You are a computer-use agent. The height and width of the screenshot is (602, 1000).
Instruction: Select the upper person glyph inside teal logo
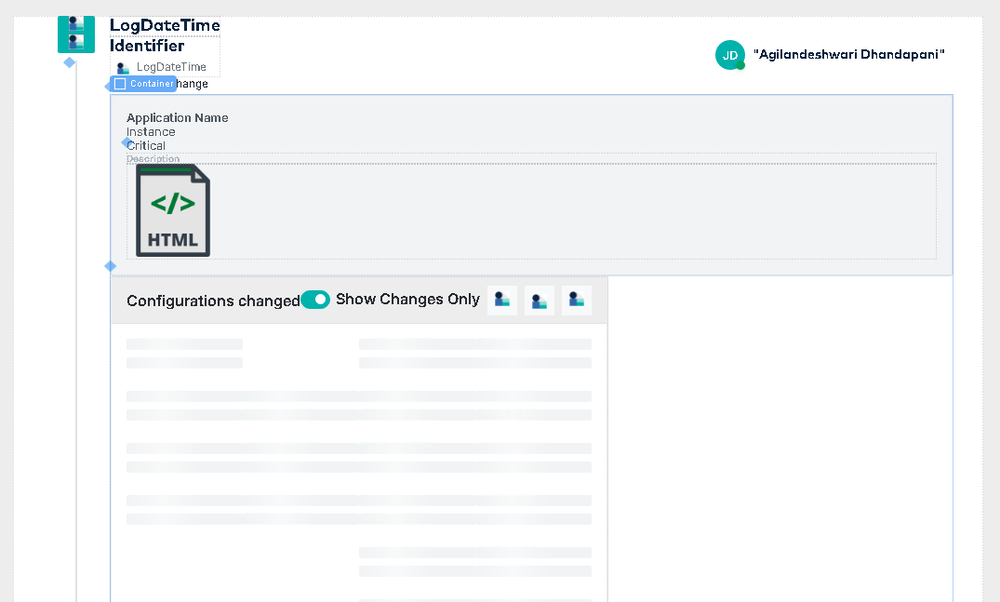(76, 24)
